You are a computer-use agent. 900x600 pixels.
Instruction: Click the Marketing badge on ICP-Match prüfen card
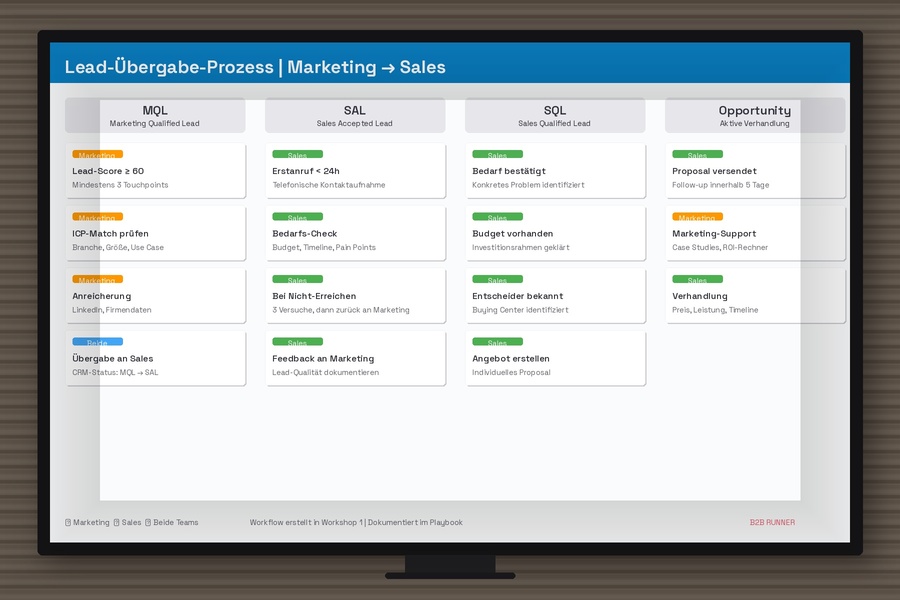(96, 217)
